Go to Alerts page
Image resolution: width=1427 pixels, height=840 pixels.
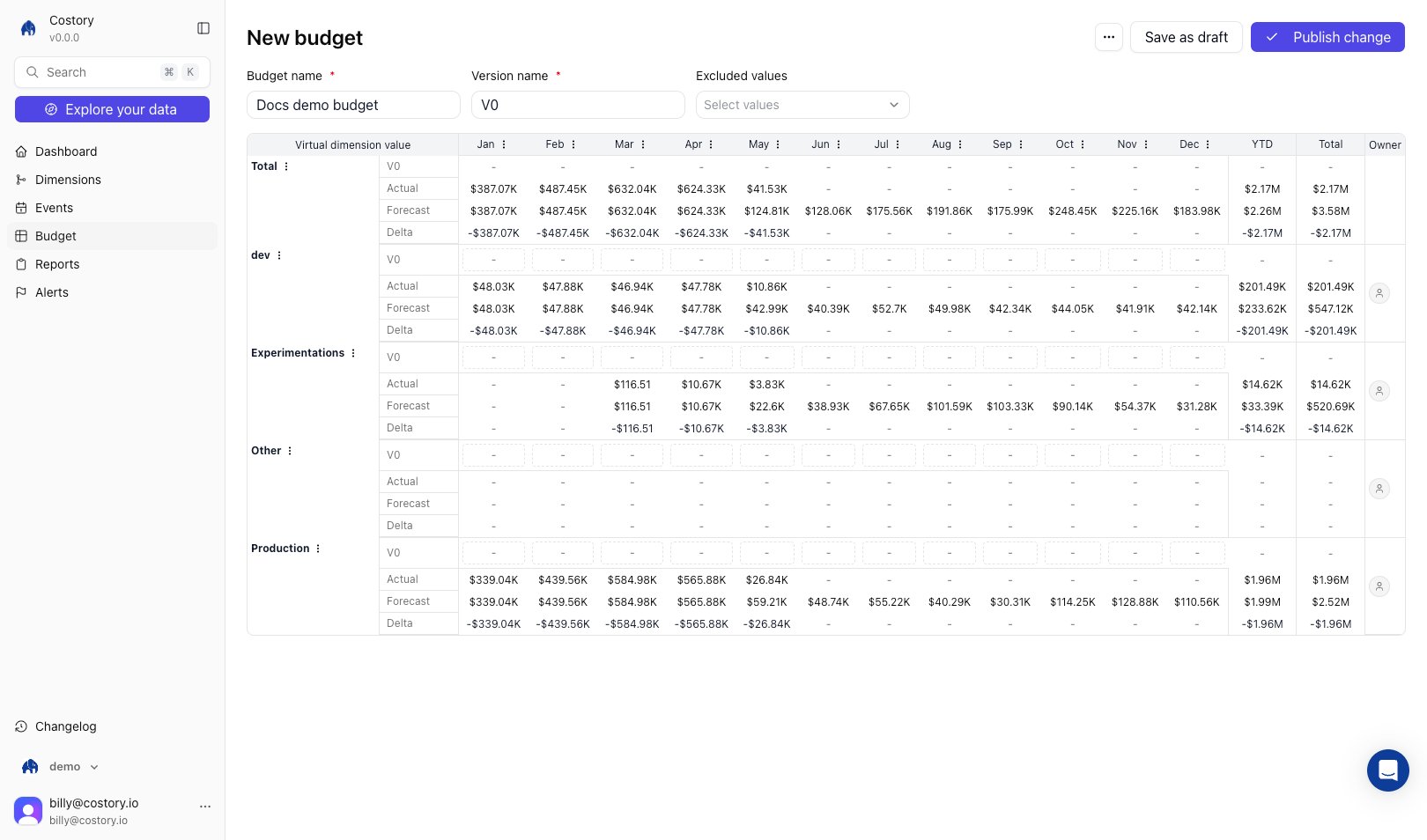(x=113, y=292)
